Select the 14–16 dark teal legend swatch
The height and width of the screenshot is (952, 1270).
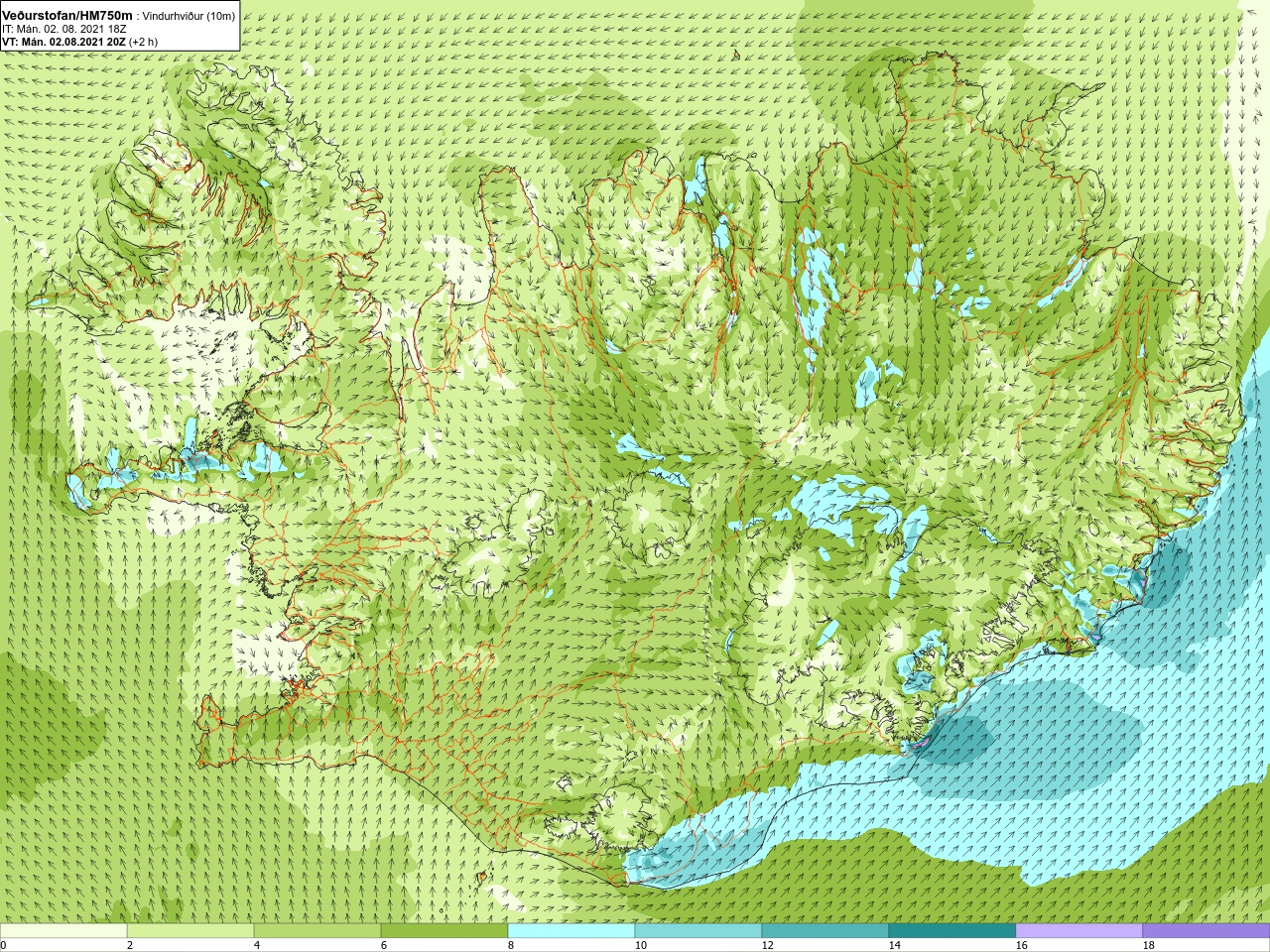952,931
